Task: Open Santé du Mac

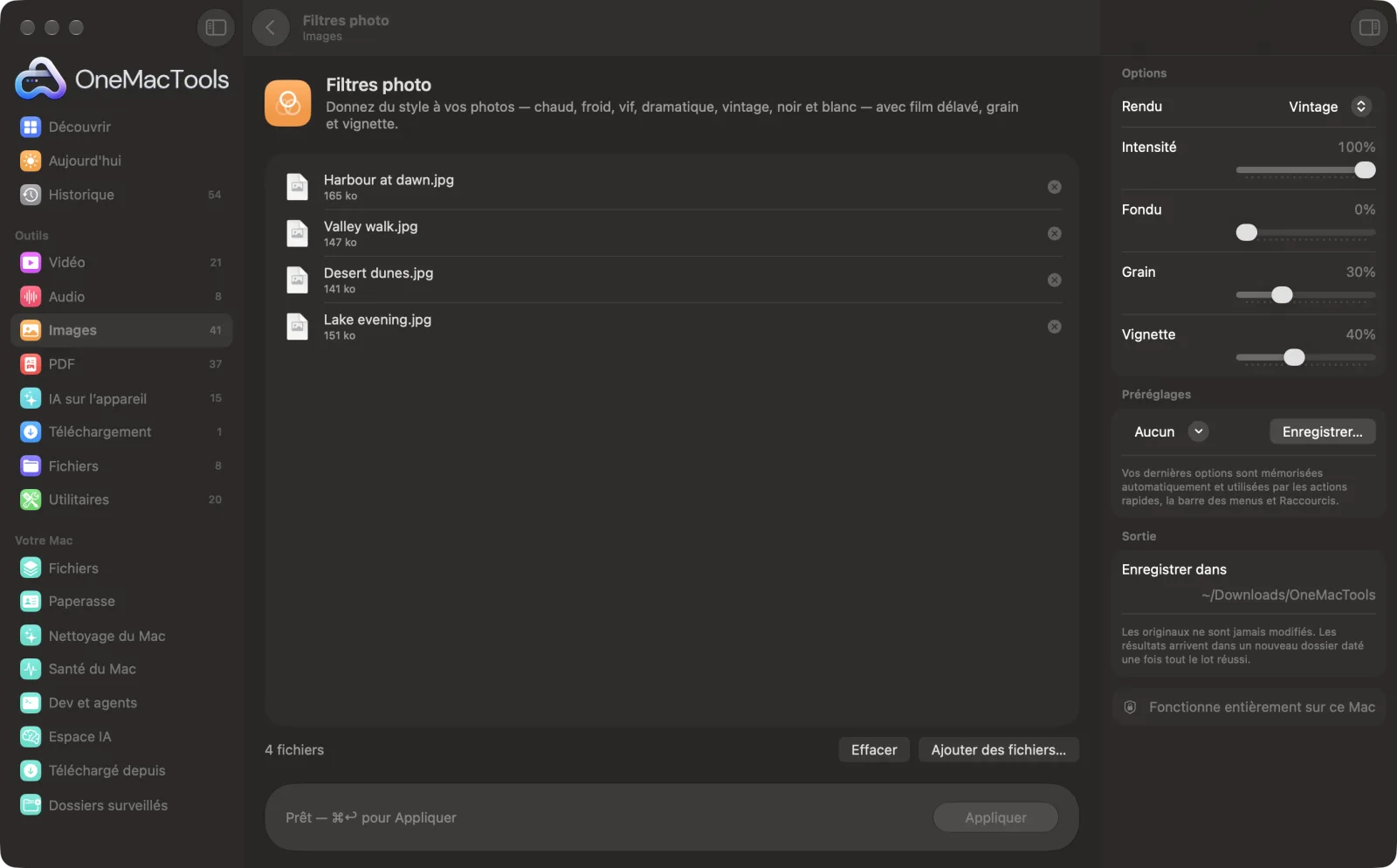Action: [x=121, y=669]
